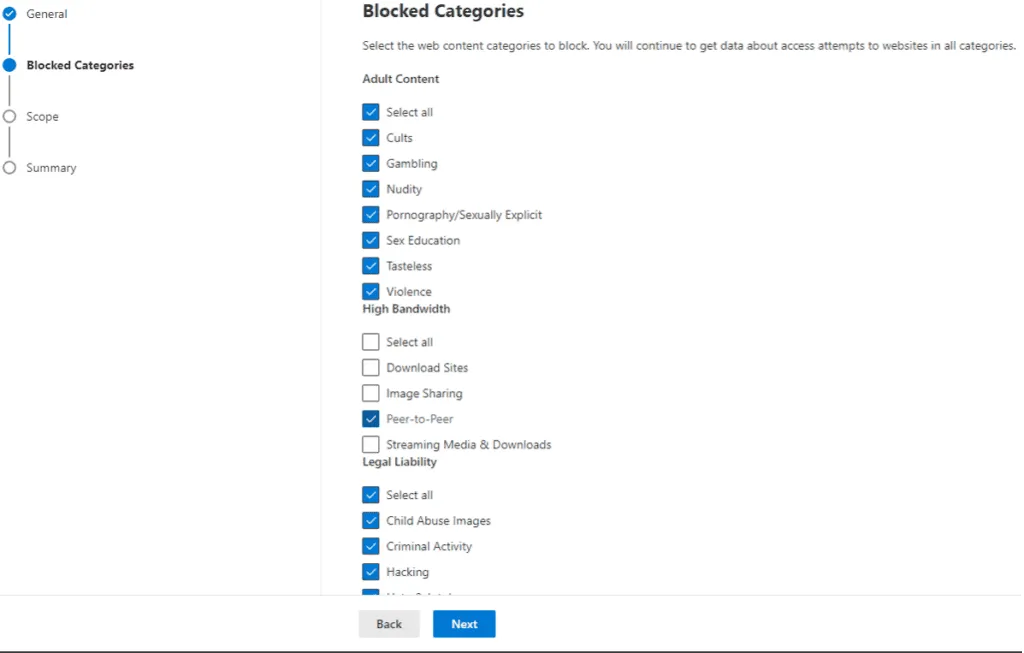Disable the Violence content block
This screenshot has width=1024, height=653.
pos(371,291)
